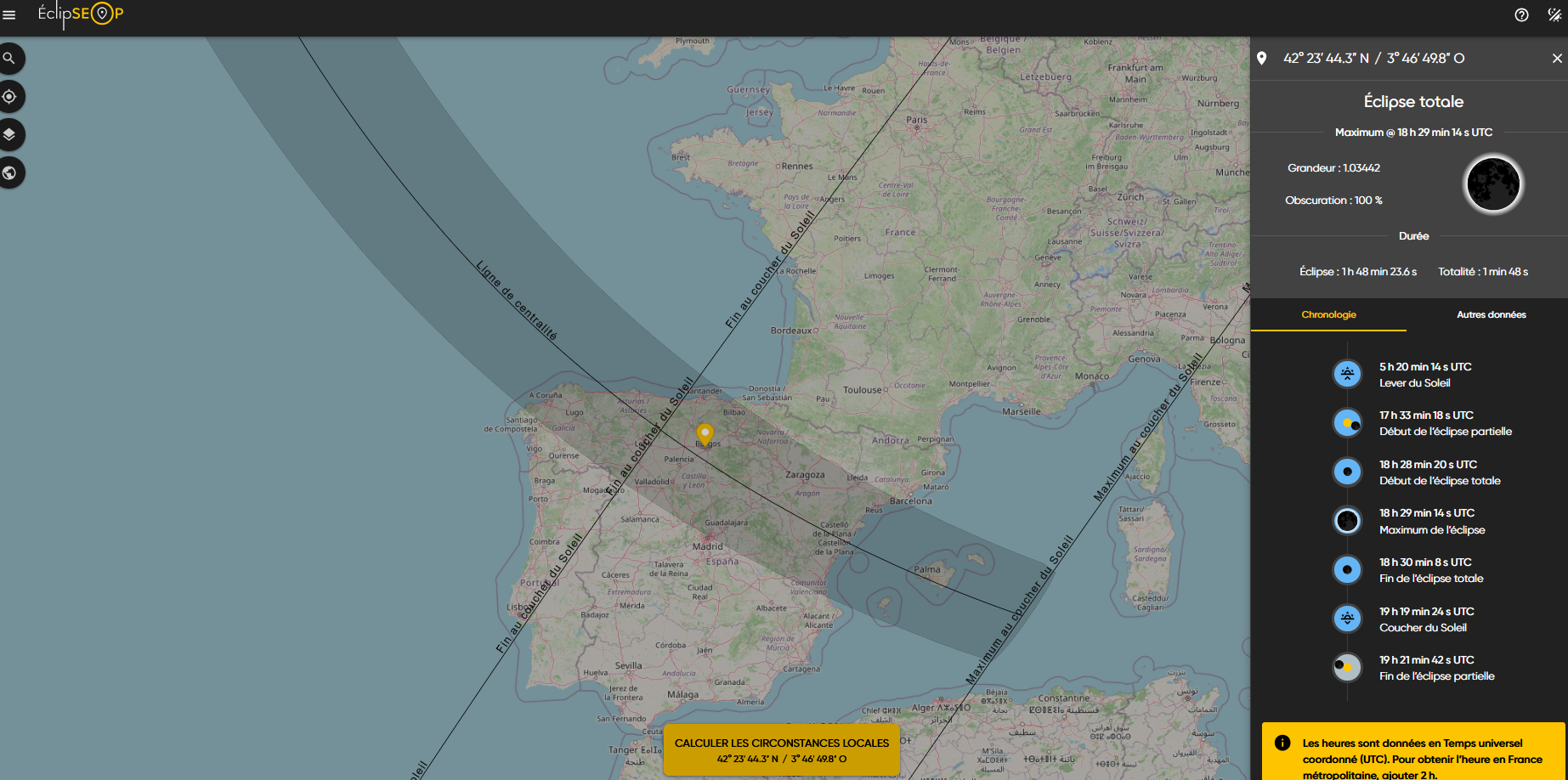Open the map search magnifier button

(9, 59)
